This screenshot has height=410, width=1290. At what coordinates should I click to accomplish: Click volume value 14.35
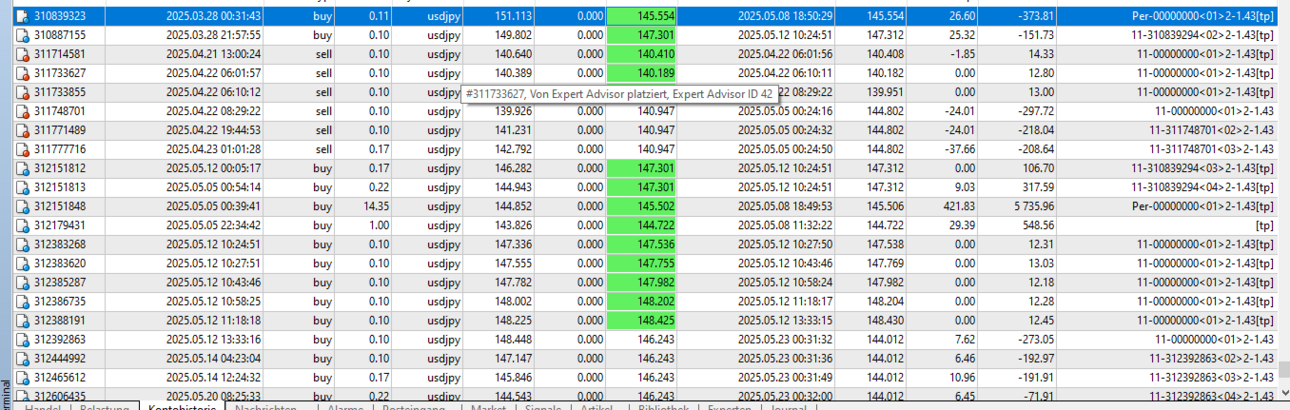[x=375, y=207]
